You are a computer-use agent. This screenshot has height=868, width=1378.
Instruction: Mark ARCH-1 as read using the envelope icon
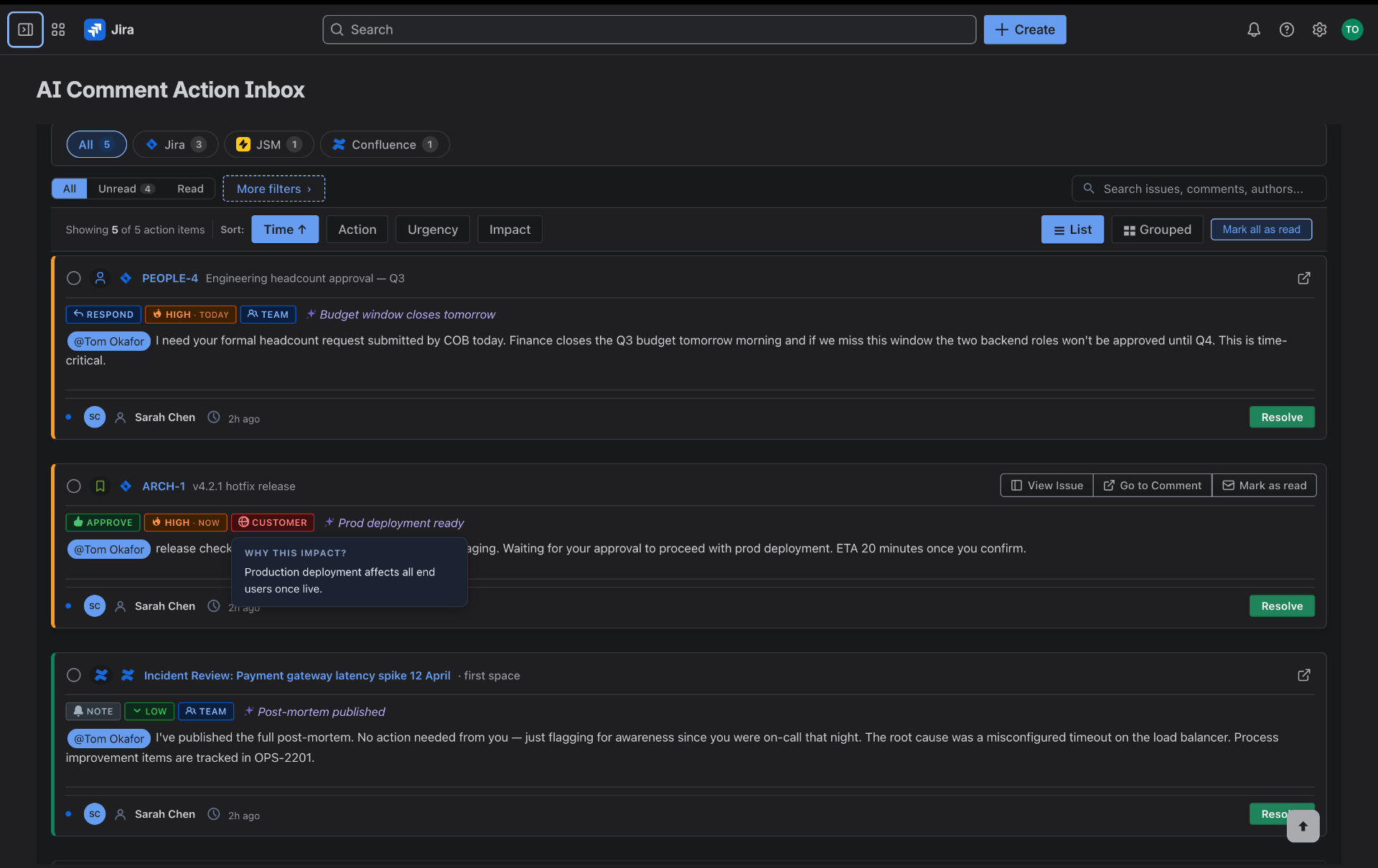point(1264,485)
